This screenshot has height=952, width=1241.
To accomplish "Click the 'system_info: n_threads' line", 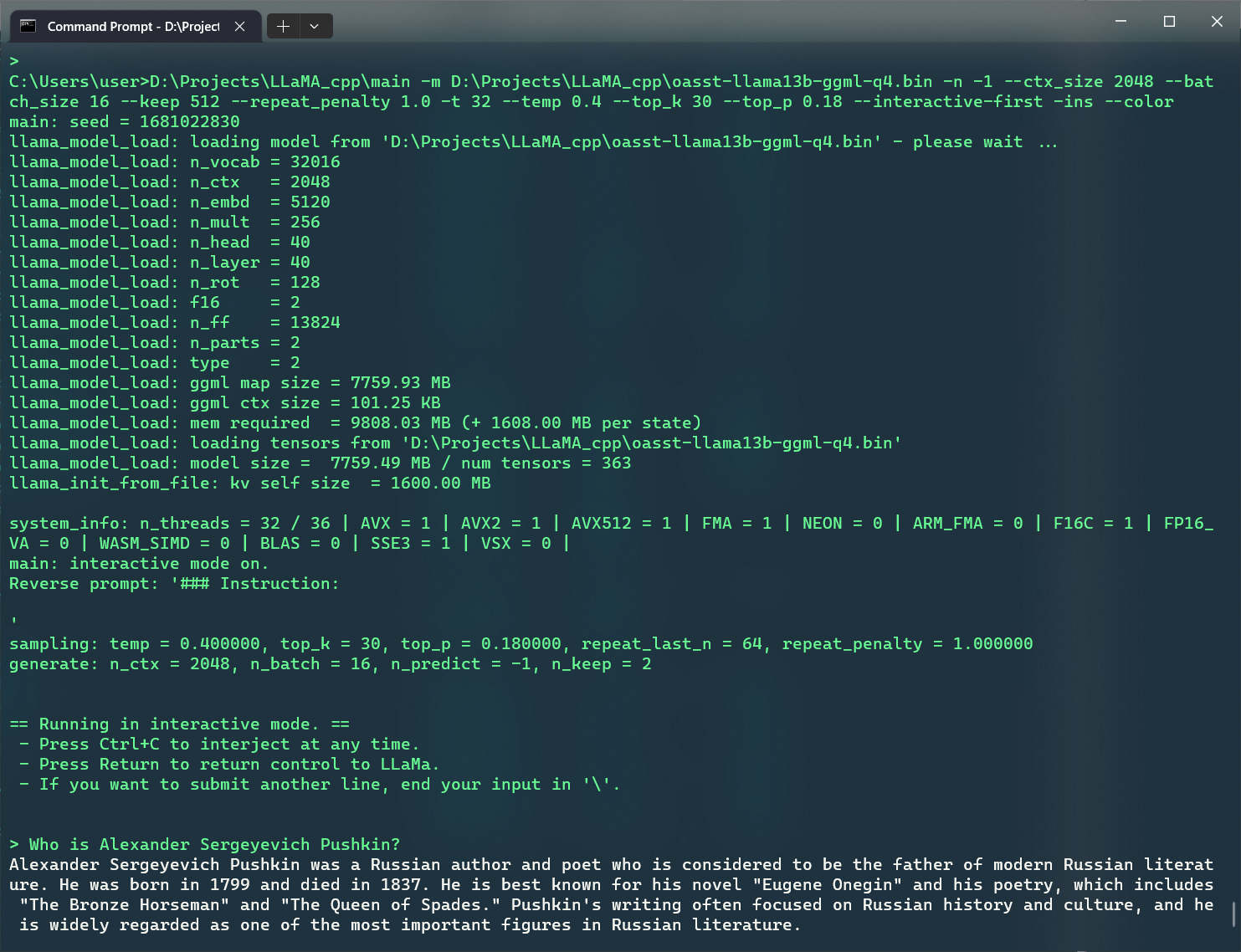I will click(x=611, y=533).
